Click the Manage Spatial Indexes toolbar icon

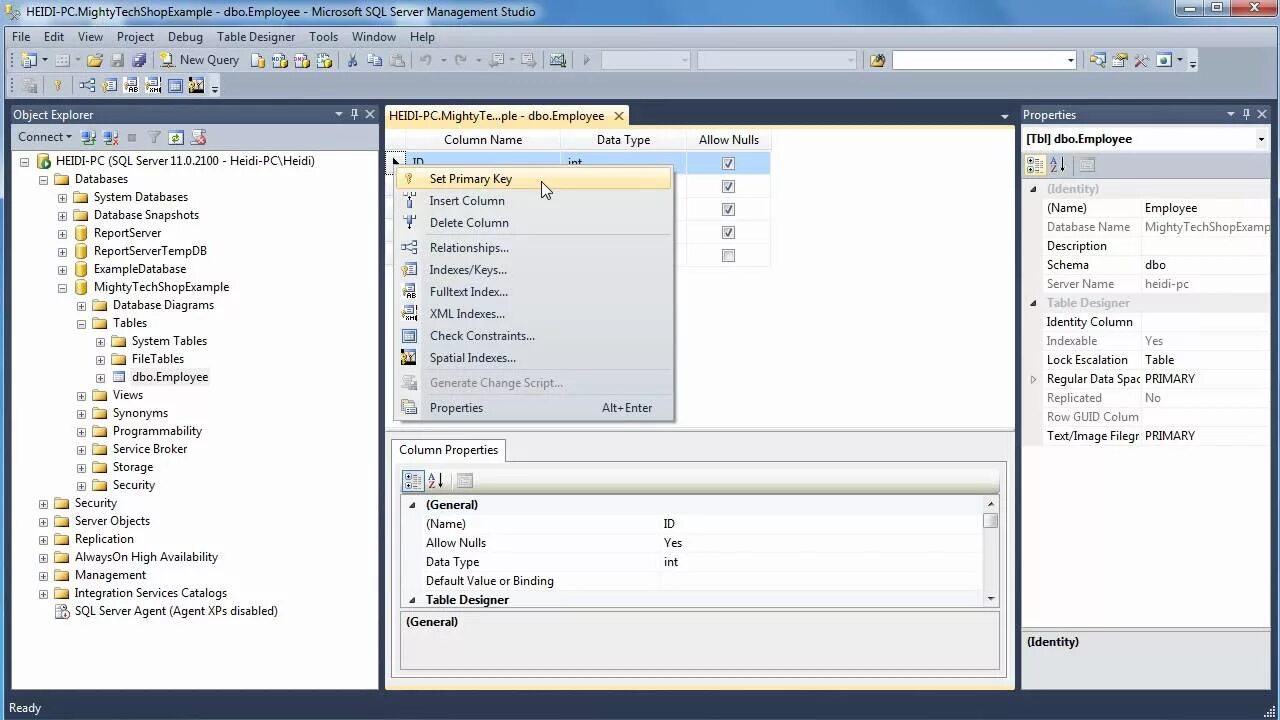point(196,86)
